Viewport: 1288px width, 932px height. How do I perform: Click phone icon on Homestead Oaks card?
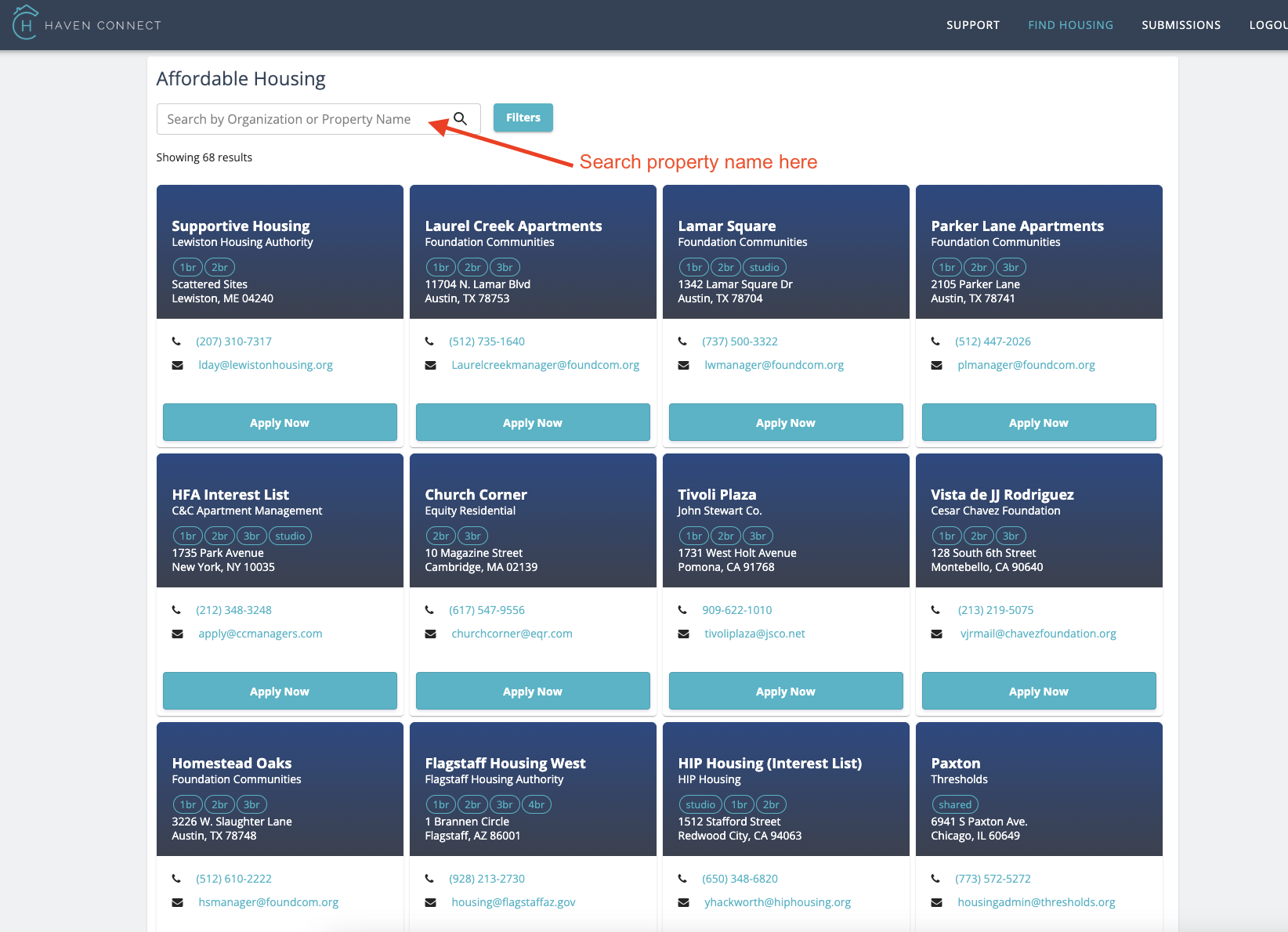click(176, 879)
